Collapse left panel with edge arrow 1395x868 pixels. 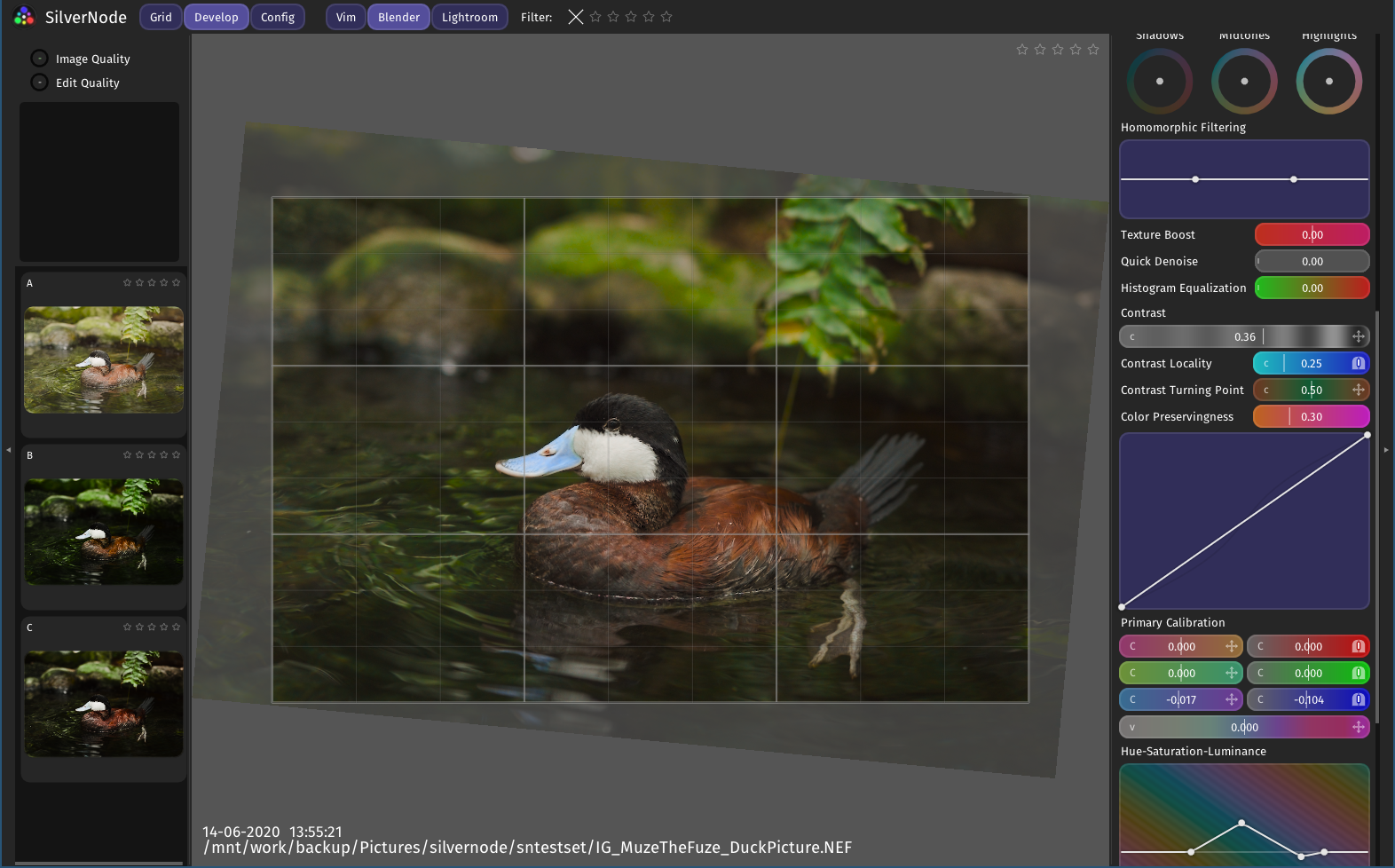point(8,450)
